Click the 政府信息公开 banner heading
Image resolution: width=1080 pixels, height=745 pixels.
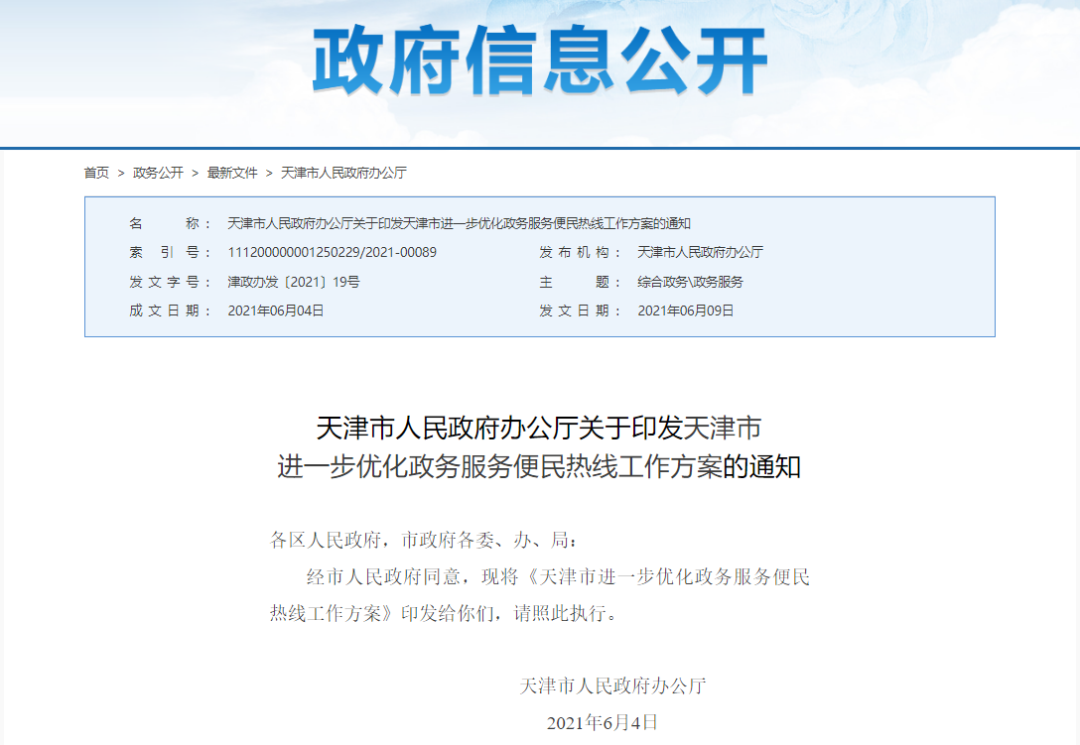coord(540,62)
